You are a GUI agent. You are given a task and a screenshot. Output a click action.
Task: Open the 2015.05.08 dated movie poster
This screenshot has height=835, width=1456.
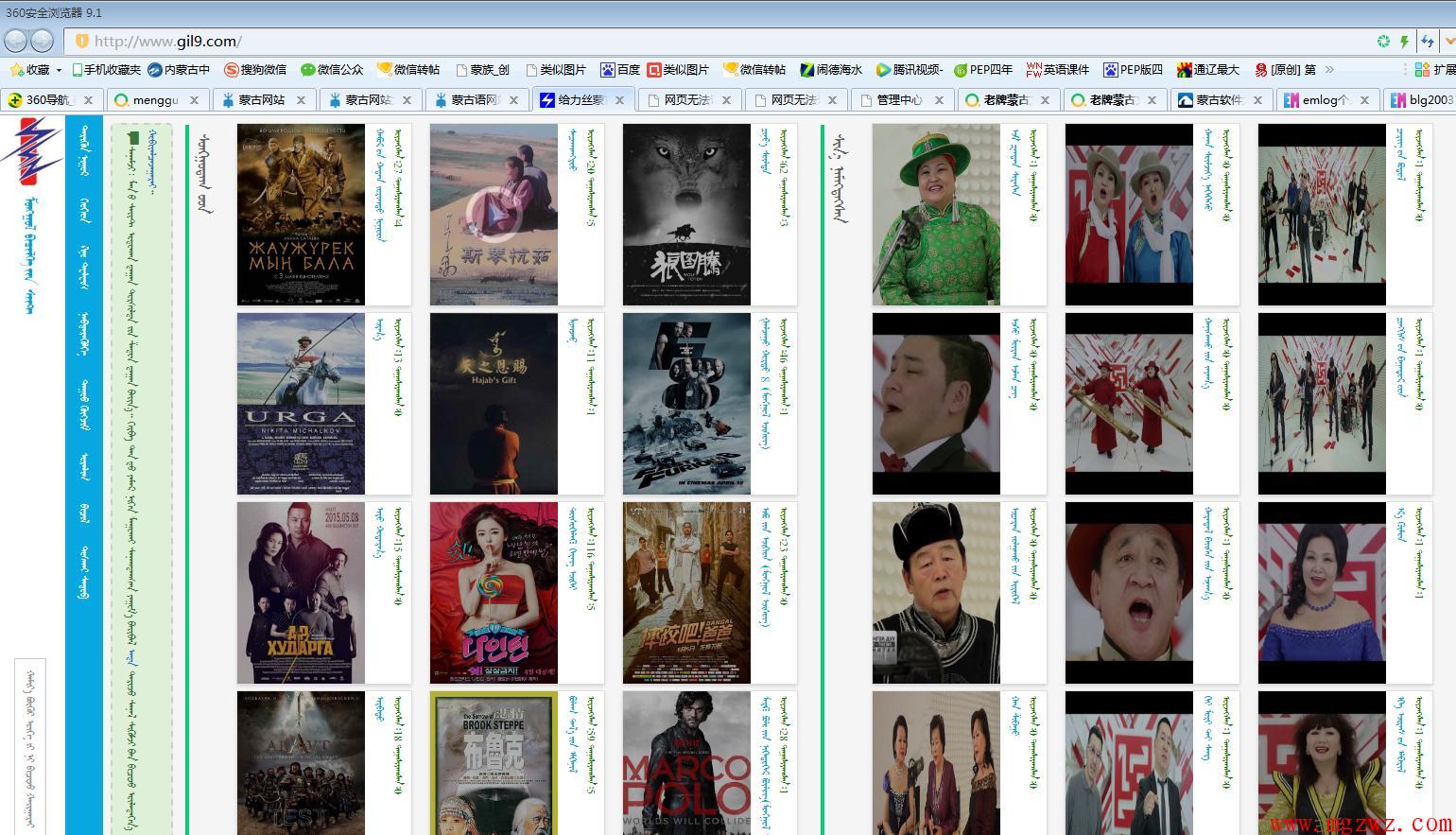pos(301,593)
